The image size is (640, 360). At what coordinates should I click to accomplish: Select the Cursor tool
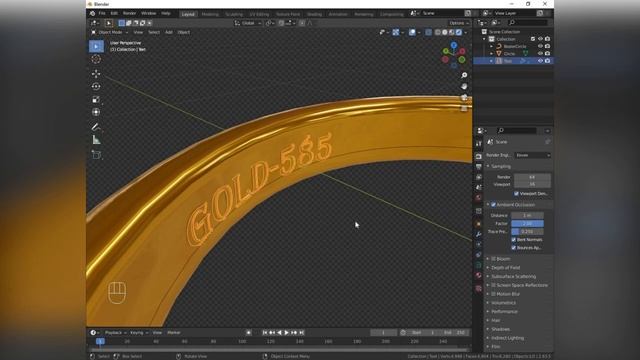[x=96, y=59]
